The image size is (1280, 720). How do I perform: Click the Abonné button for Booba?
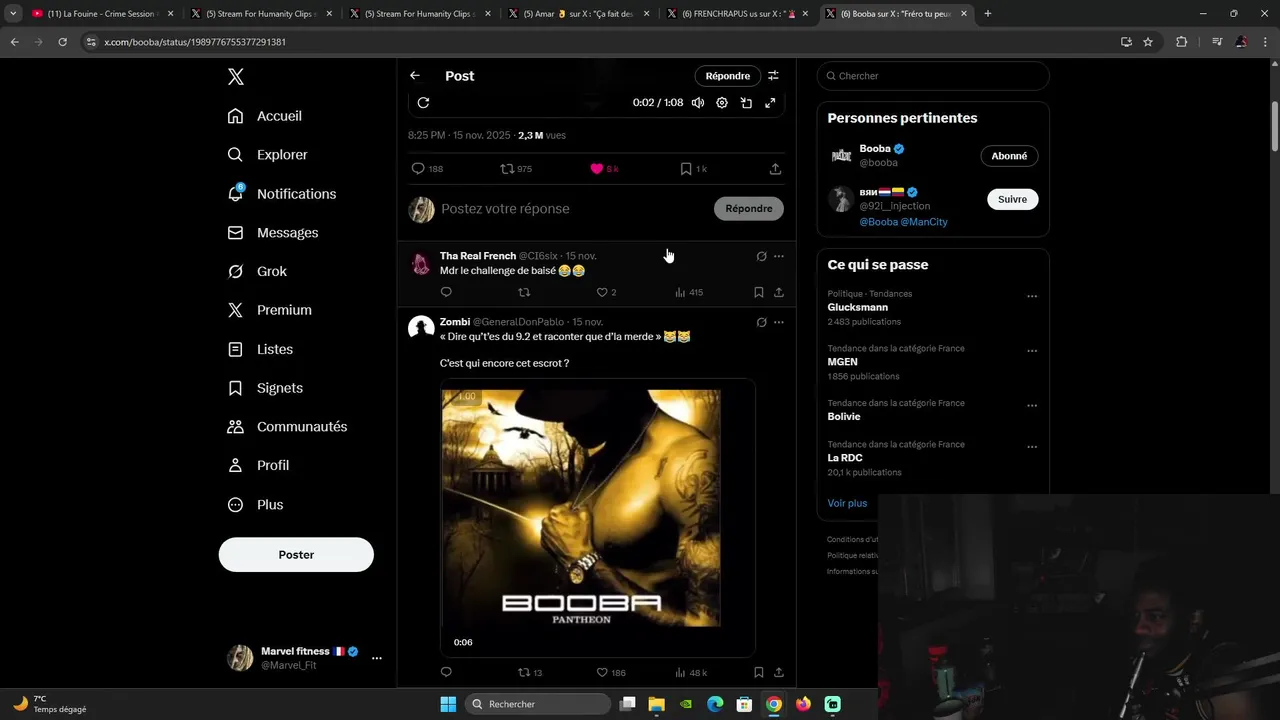click(1009, 156)
